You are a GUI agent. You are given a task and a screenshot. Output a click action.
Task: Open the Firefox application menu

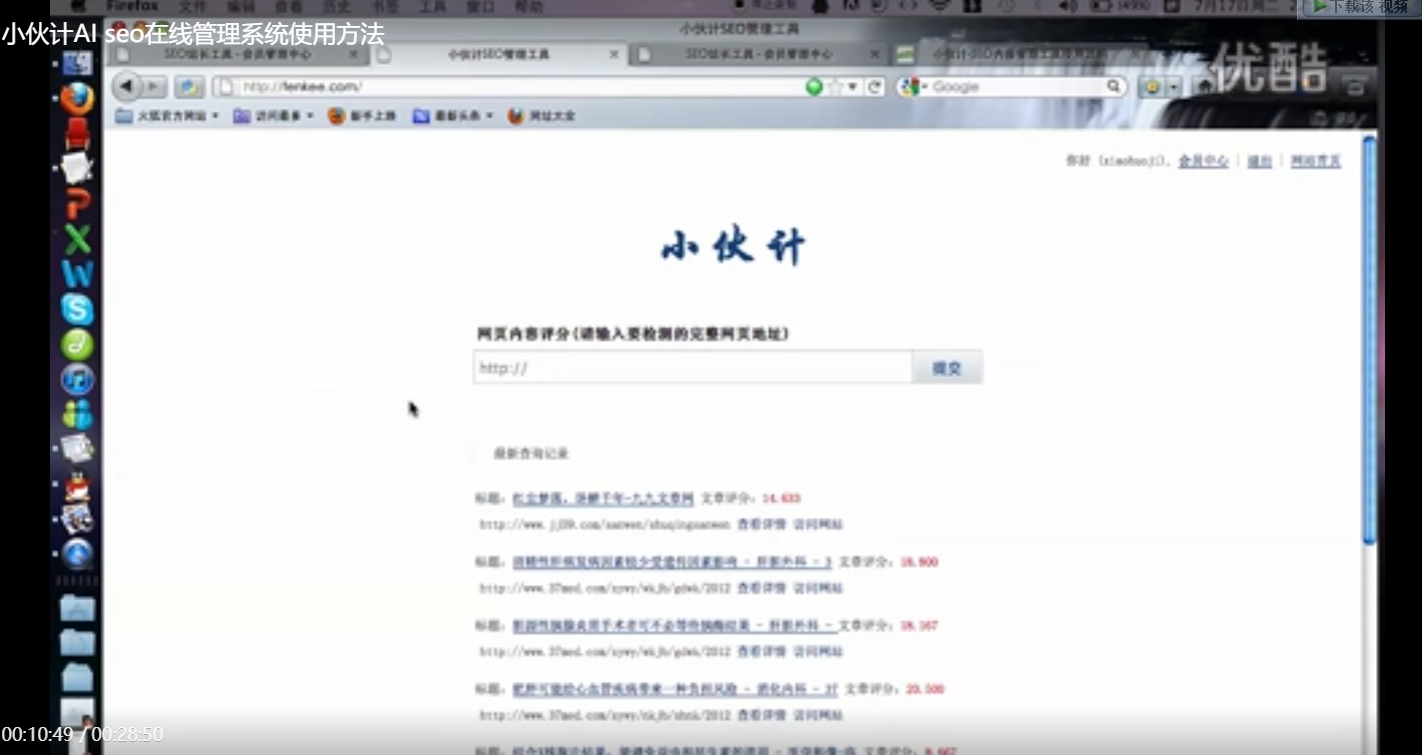click(132, 6)
